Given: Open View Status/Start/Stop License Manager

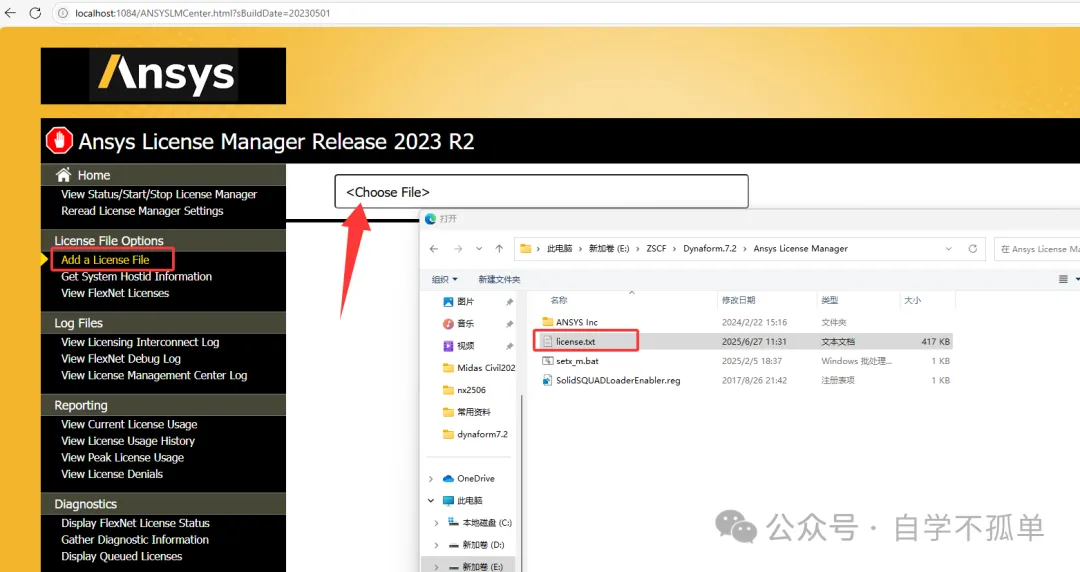Looking at the screenshot, I should click(x=159, y=194).
